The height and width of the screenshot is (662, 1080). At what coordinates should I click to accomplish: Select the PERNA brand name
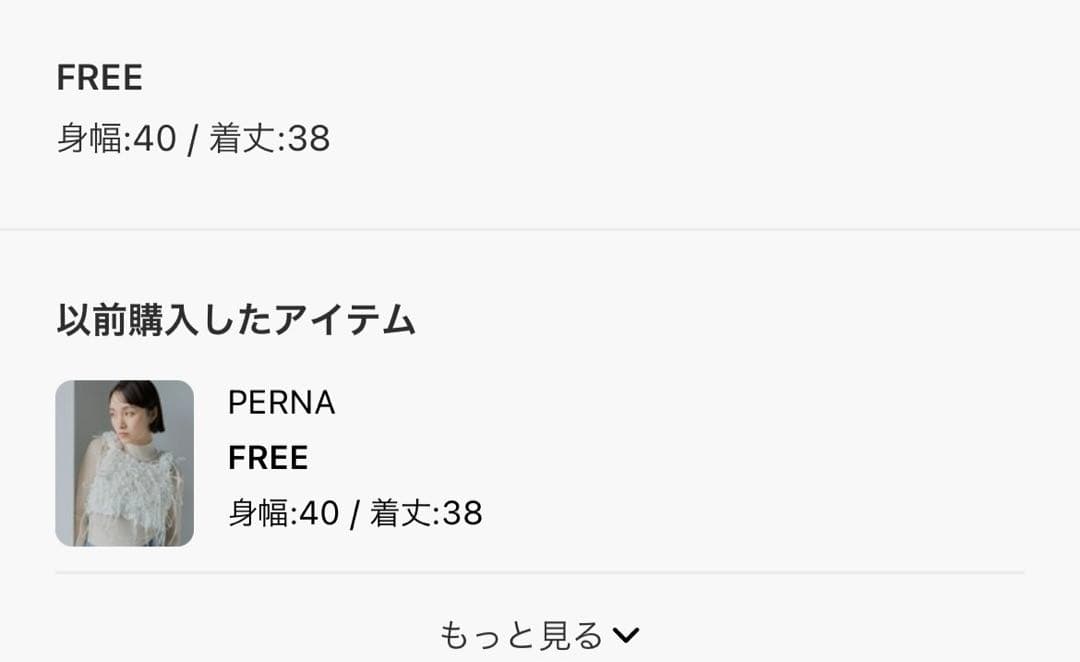[283, 403]
